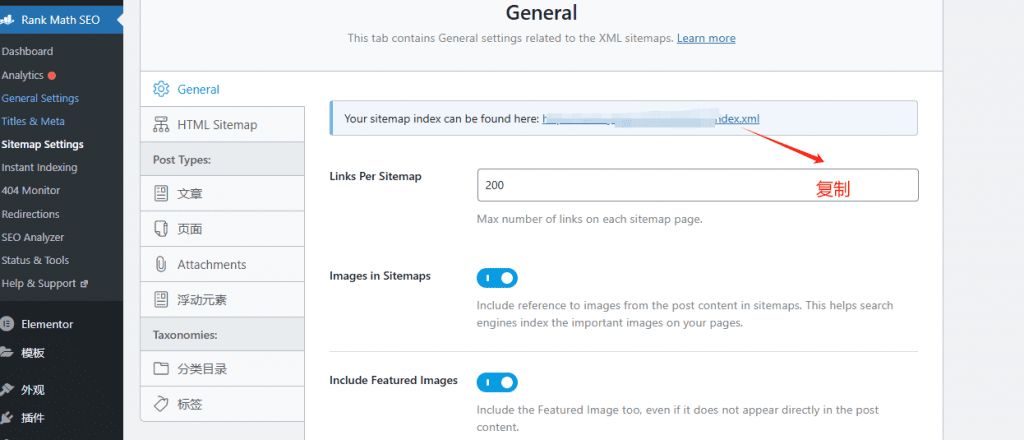Click the Attachments paperclip icon
This screenshot has width=1024, height=440.
click(x=161, y=265)
